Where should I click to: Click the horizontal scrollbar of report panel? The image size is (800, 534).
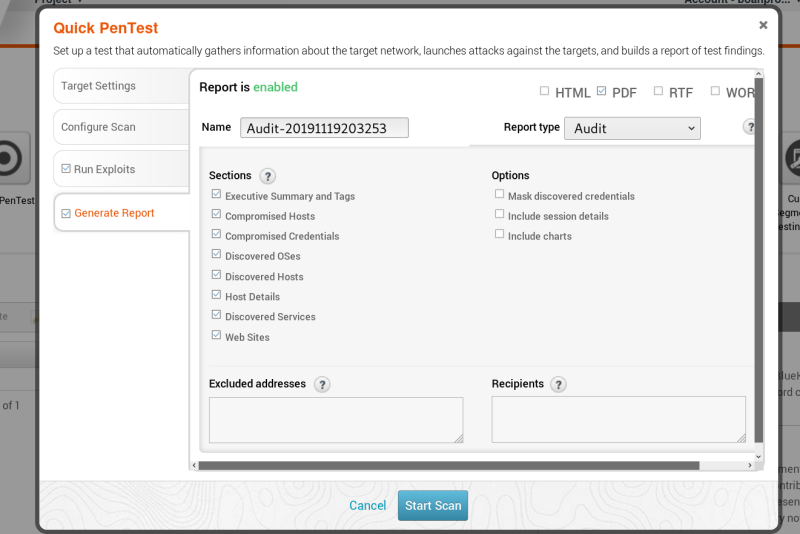[x=449, y=466]
